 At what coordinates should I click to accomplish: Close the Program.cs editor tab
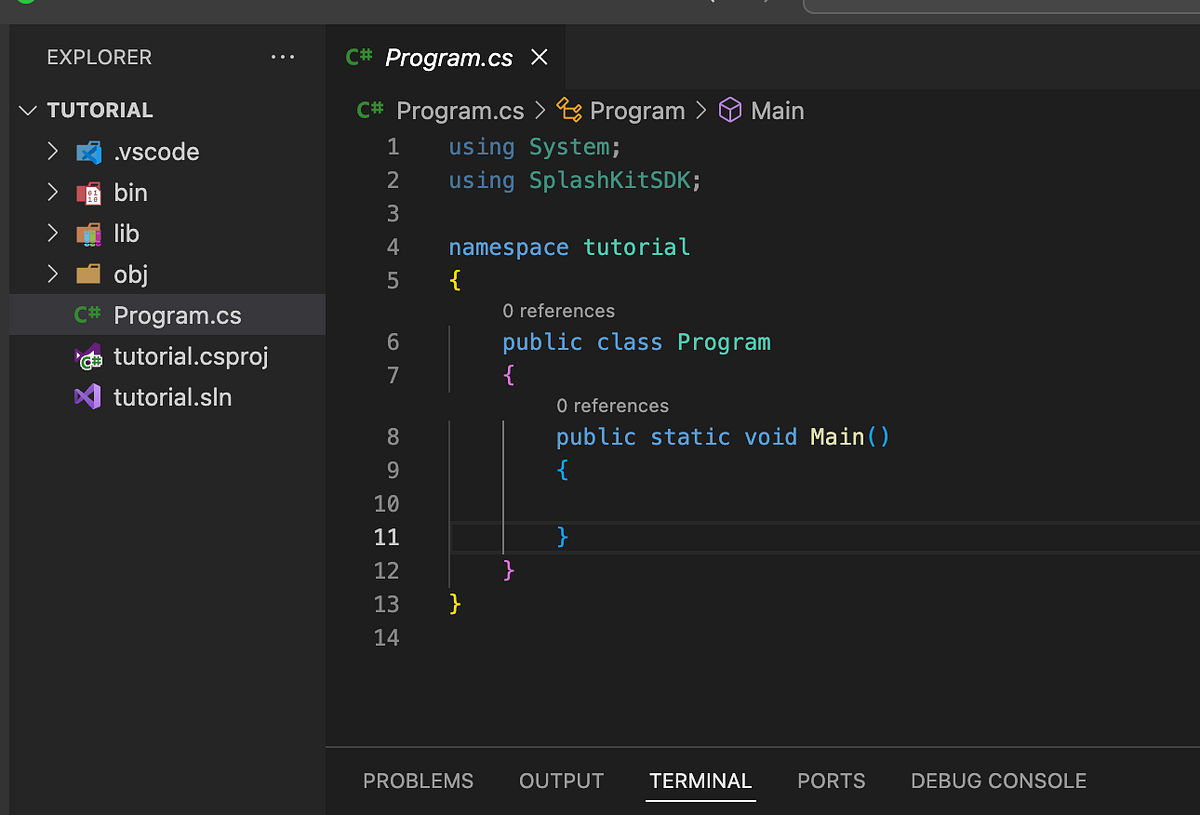tap(539, 57)
